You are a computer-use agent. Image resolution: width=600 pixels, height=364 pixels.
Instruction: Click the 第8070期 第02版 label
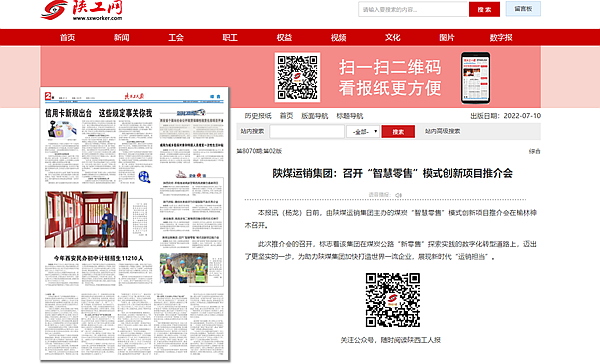[259, 151]
